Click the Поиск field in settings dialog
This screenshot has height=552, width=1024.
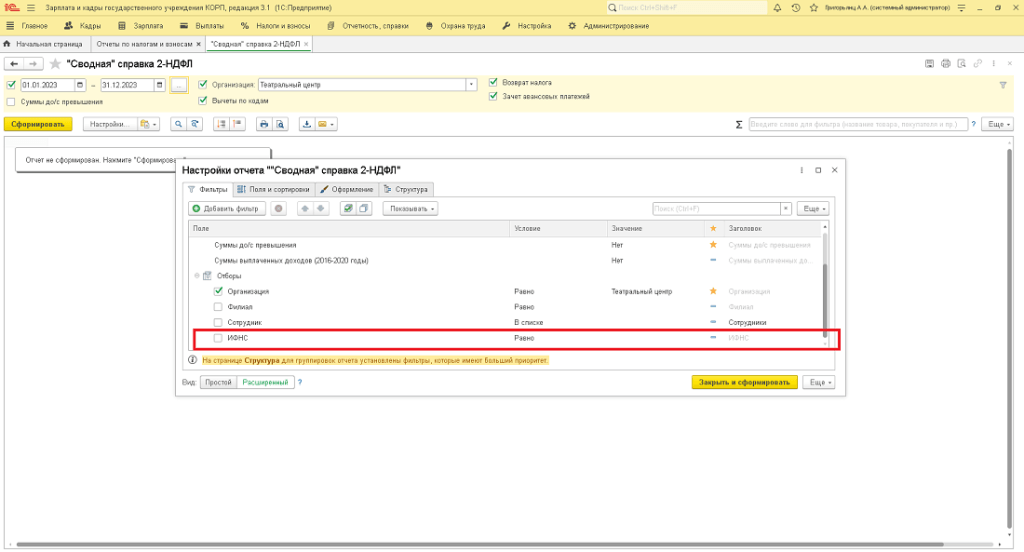click(715, 209)
